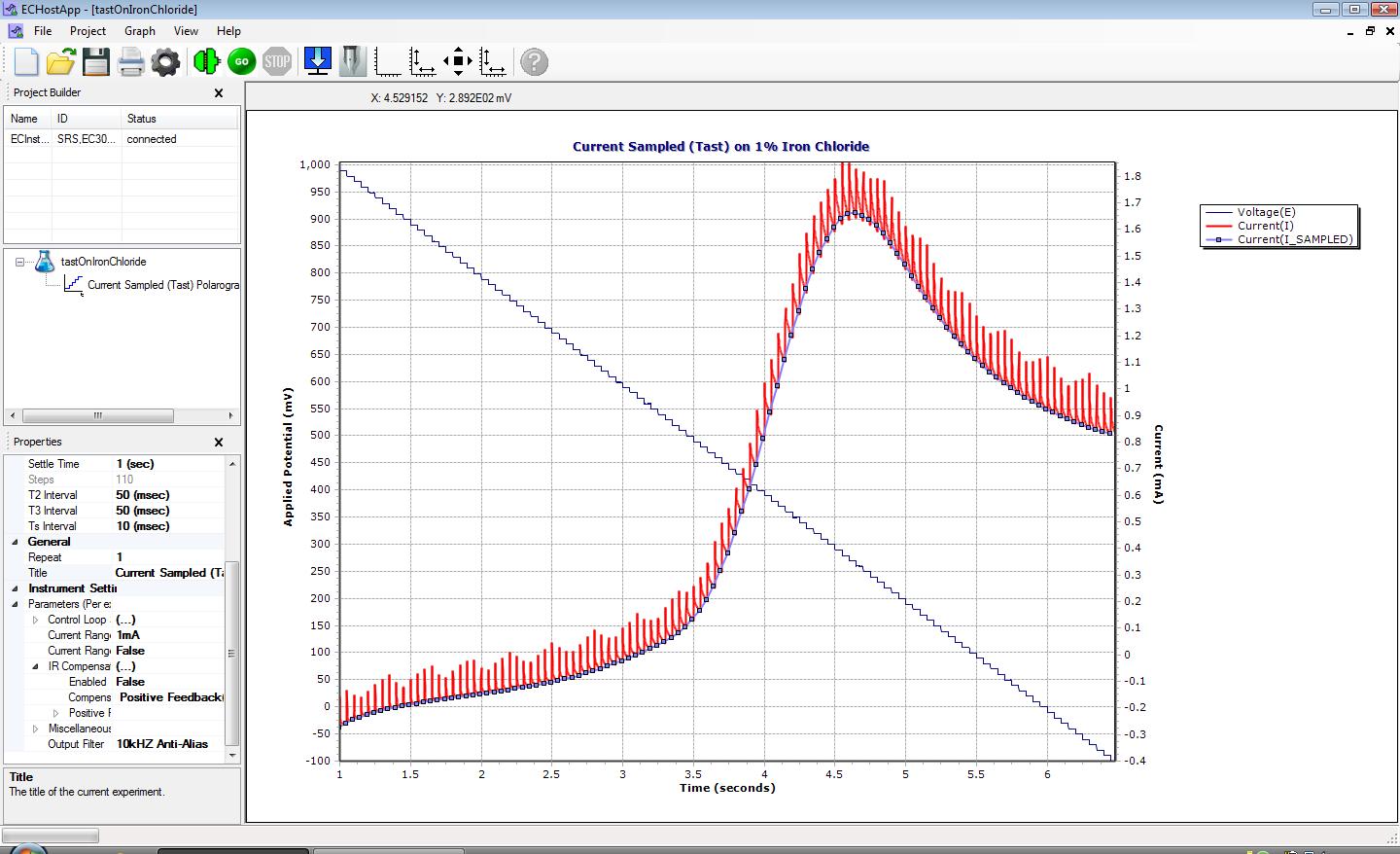Click green connect instrument icon

(206, 62)
